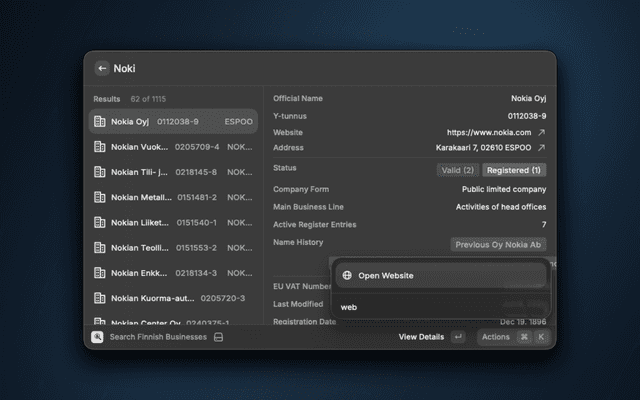This screenshot has width=640, height=400.
Task: Select the Nokian Enkk... 0218134-3 result
Action: (173, 273)
